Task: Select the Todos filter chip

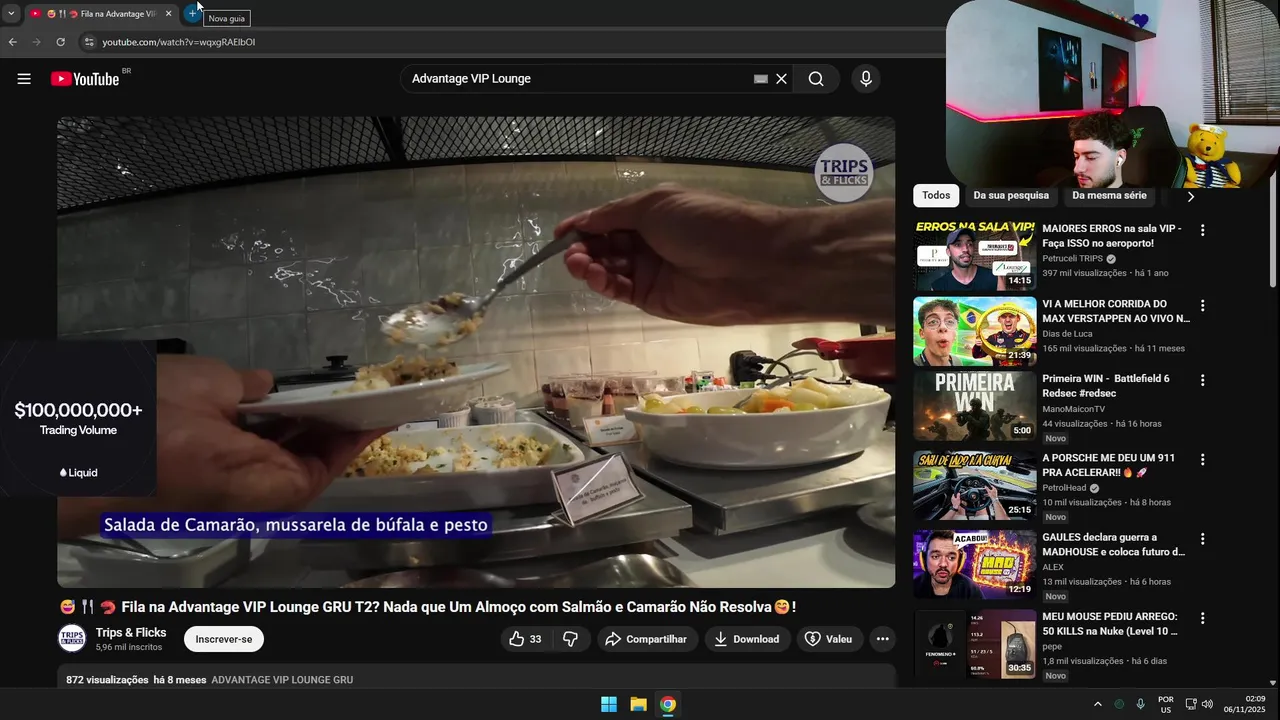Action: coord(936,196)
